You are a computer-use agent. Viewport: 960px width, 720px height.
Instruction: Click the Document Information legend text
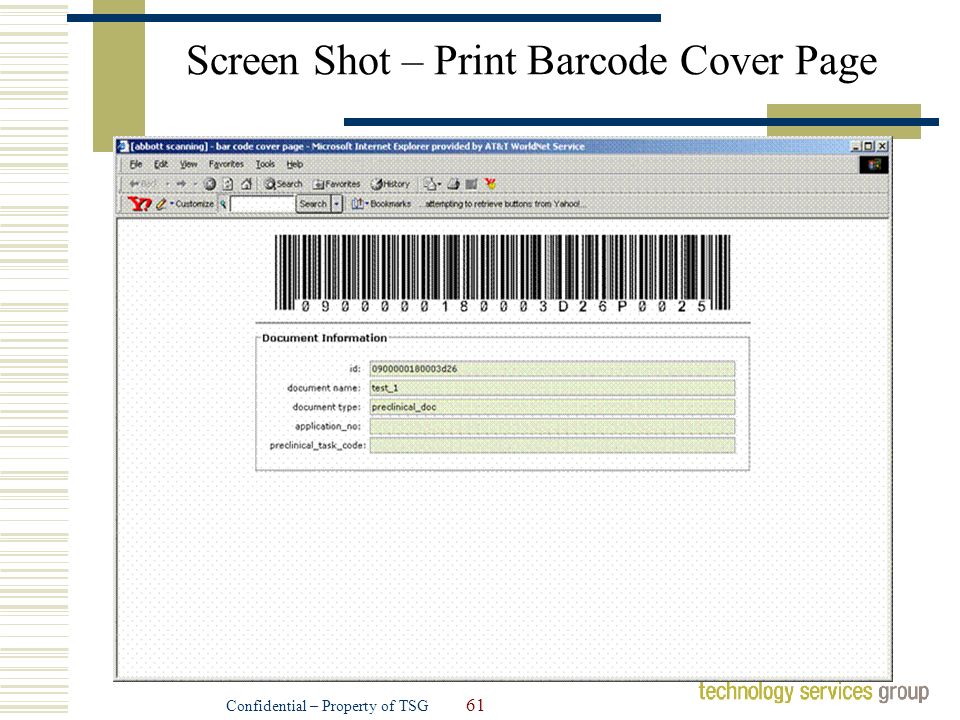coord(324,338)
